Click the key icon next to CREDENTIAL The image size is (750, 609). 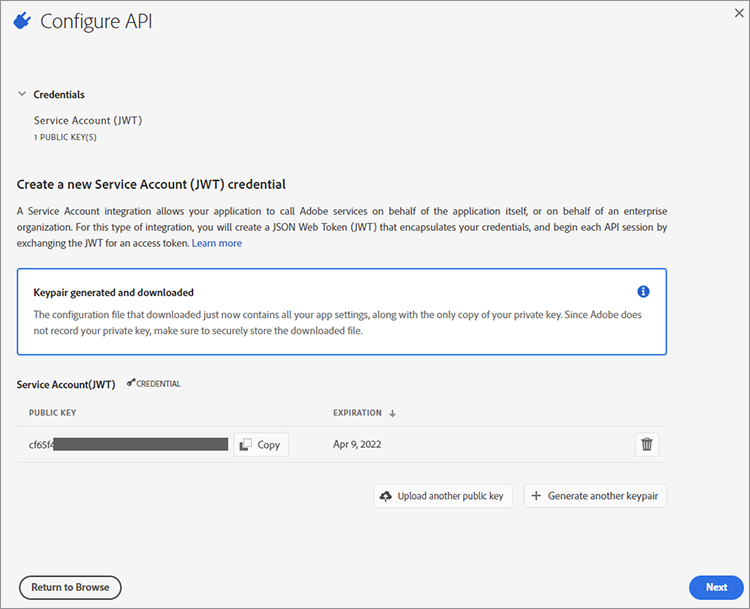coord(131,383)
